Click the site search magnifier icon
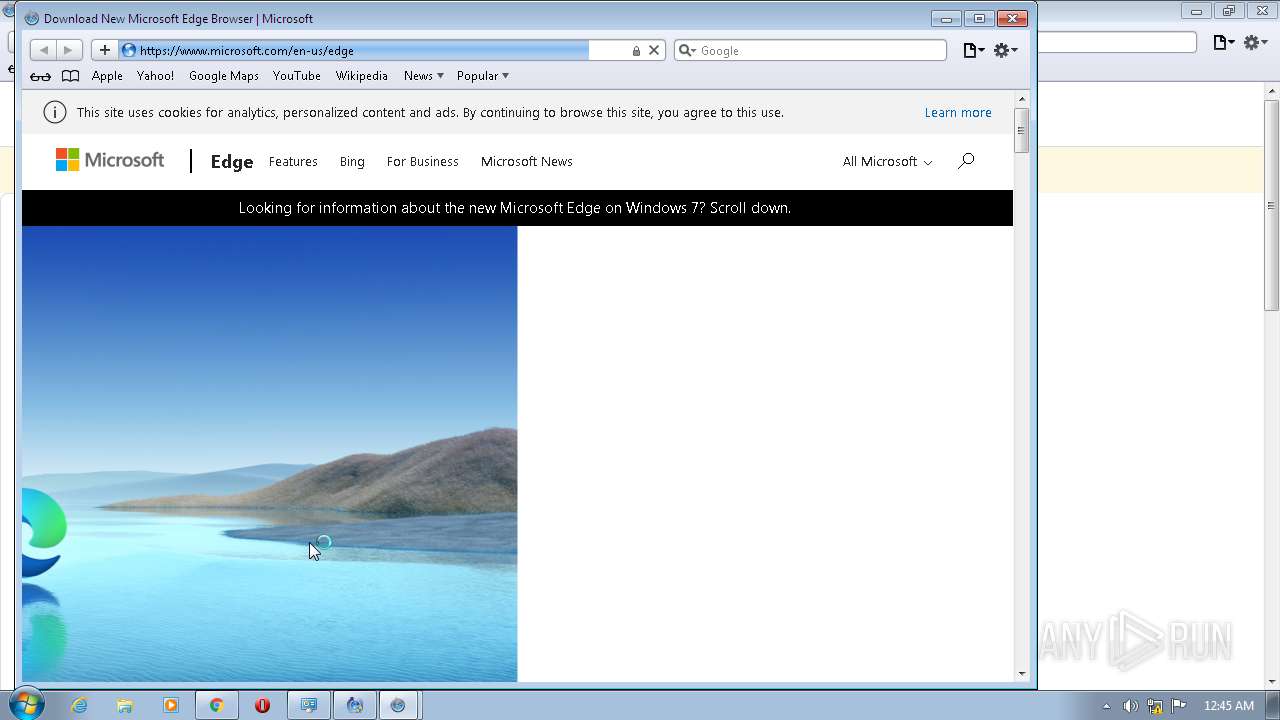This screenshot has height=720, width=1280. pyautogui.click(x=966, y=161)
